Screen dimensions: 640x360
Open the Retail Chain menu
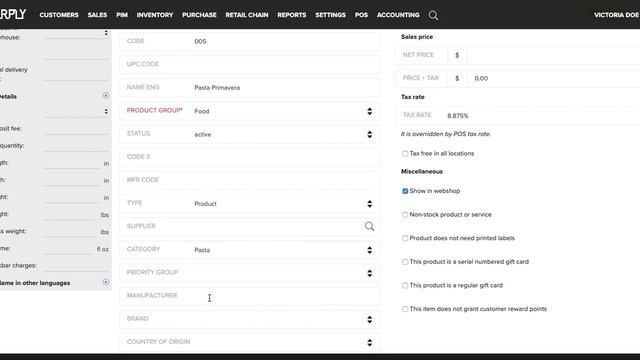247,15
